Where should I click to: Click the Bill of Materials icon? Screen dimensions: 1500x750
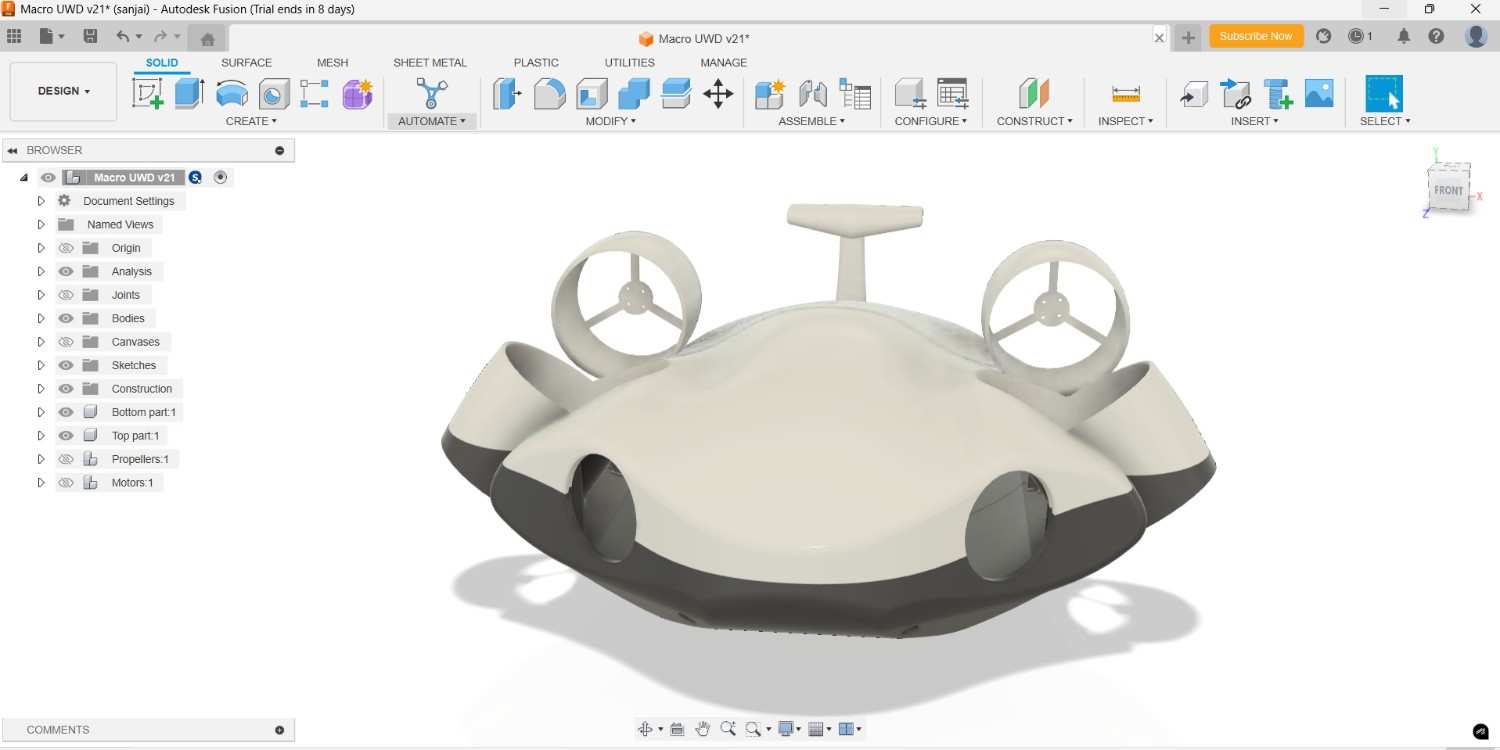(855, 94)
